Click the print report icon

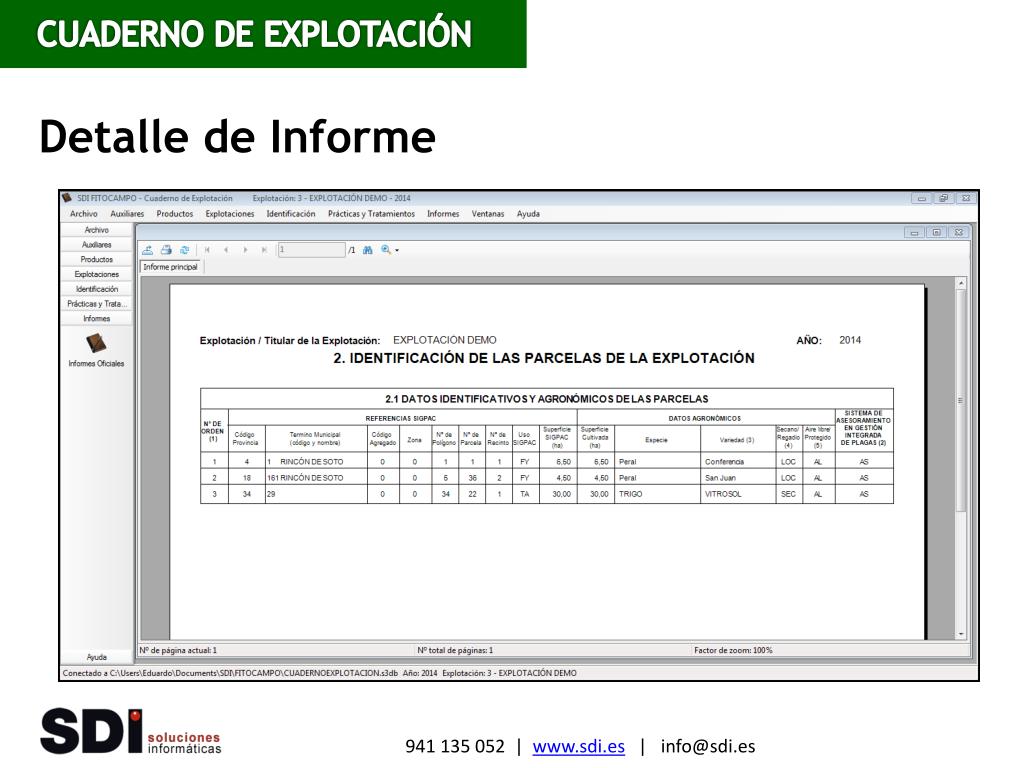[167, 250]
